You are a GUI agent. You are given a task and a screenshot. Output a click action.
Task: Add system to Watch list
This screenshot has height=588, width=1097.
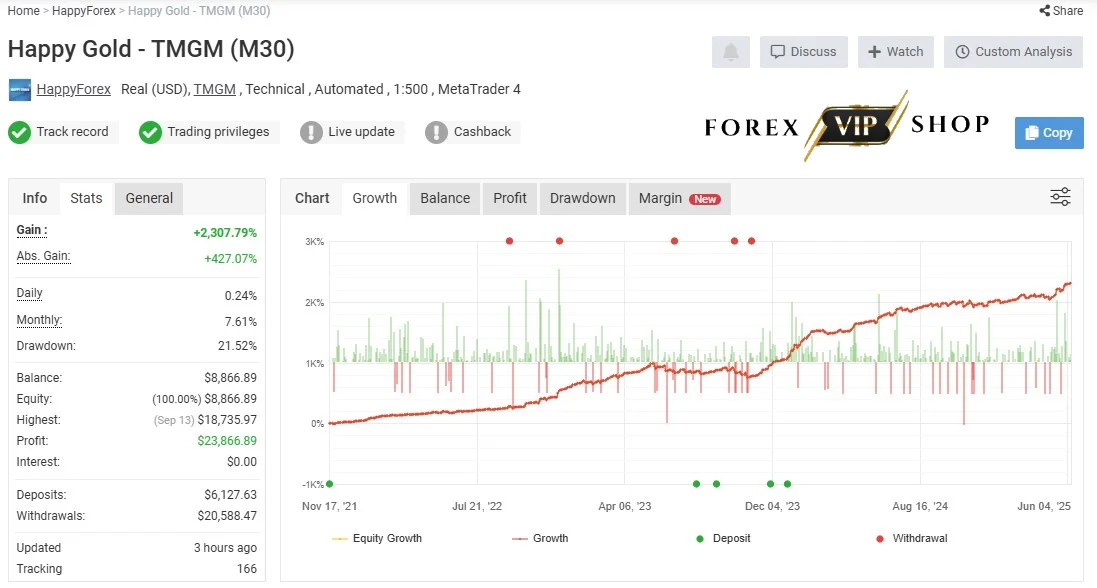[x=896, y=52]
